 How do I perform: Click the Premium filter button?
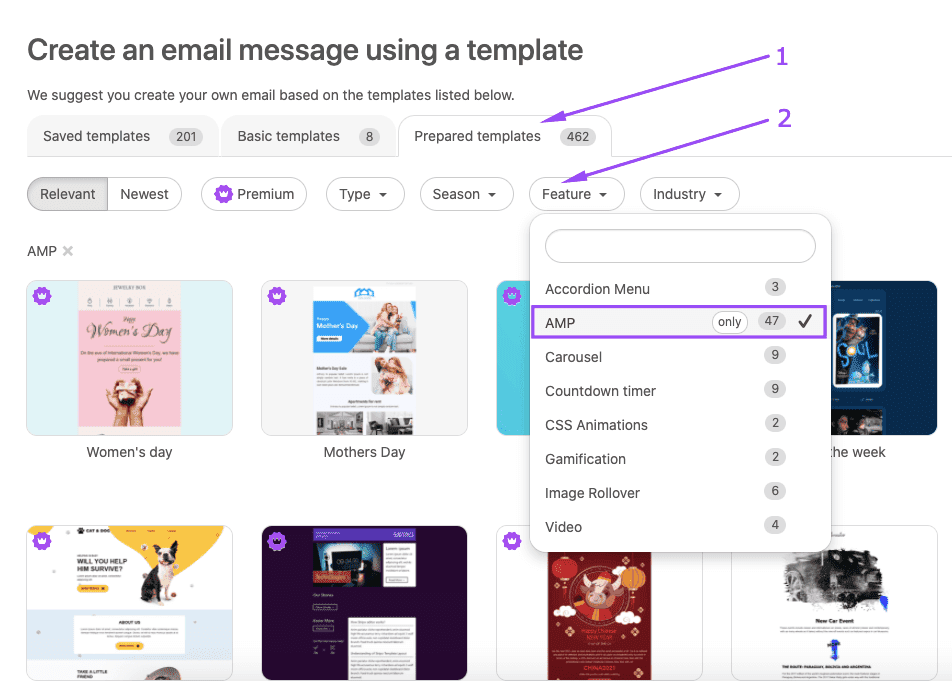point(254,194)
